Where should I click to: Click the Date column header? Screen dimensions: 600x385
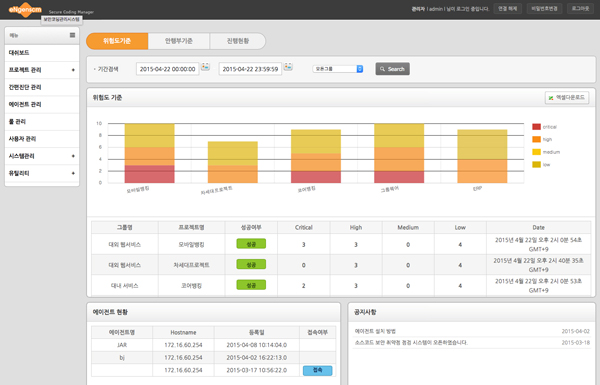538,227
